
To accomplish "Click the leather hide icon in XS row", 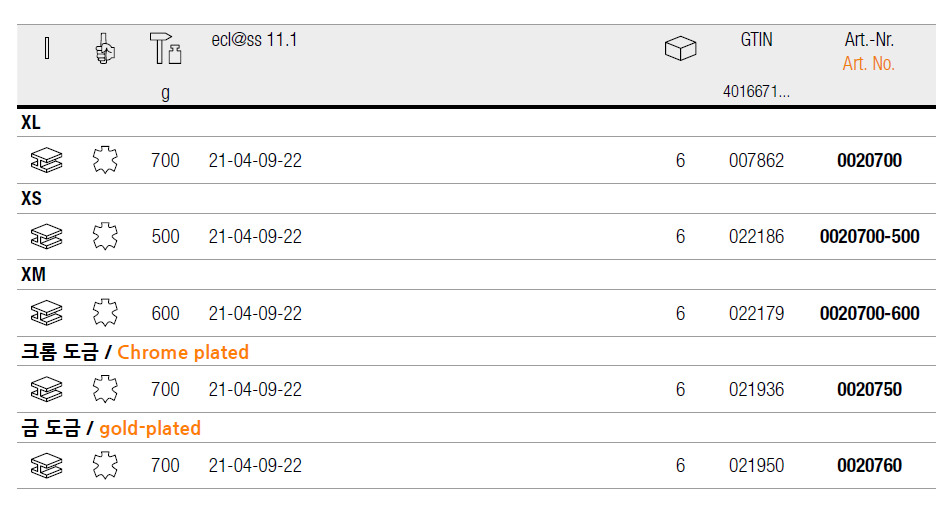I will (105, 237).
